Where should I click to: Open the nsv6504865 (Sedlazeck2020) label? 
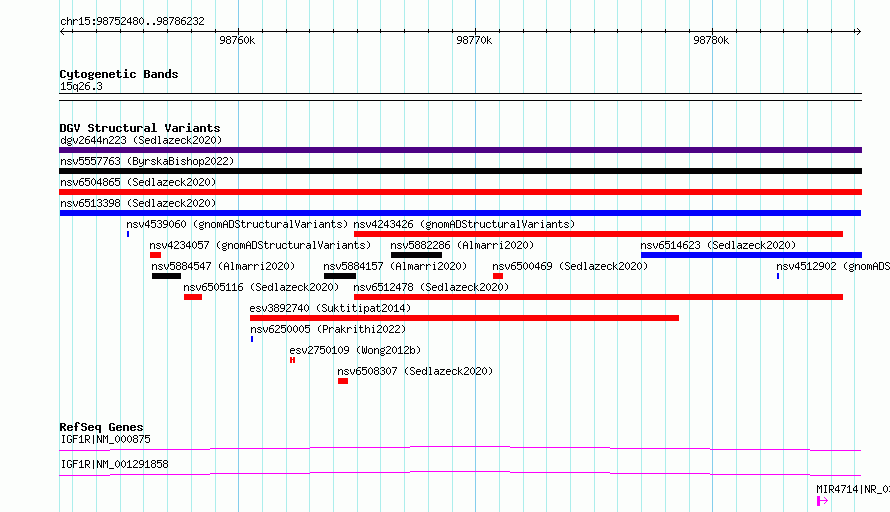tap(138, 182)
